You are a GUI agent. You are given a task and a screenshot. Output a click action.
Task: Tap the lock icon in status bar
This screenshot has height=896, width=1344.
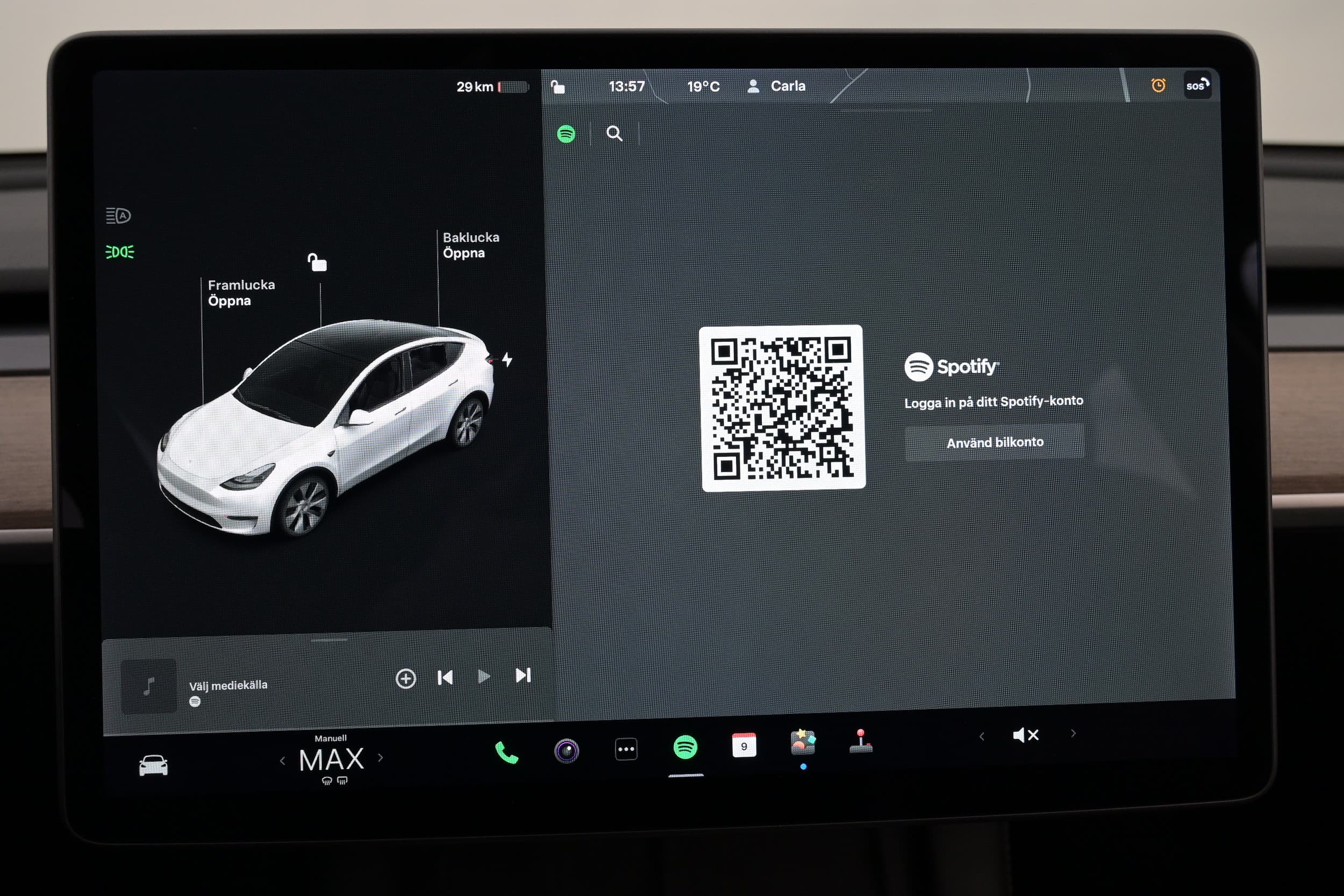[x=557, y=87]
